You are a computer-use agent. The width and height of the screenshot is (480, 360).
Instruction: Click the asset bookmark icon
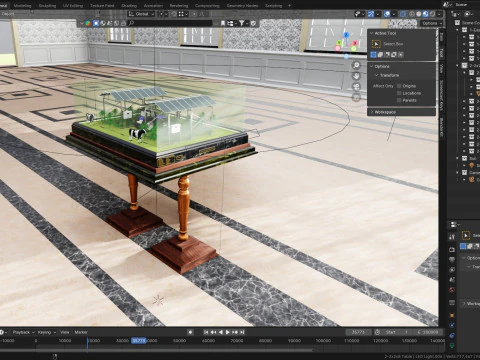coord(223,23)
